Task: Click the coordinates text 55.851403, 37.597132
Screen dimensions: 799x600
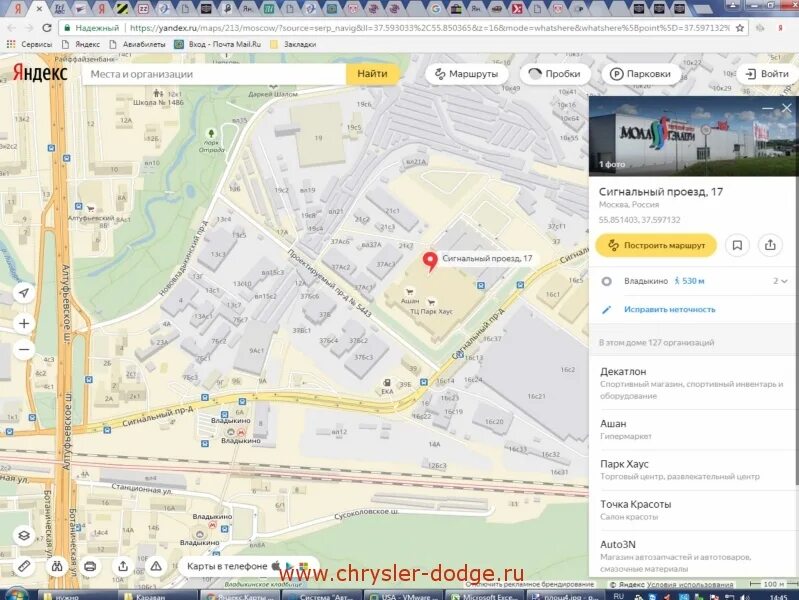Action: point(639,220)
